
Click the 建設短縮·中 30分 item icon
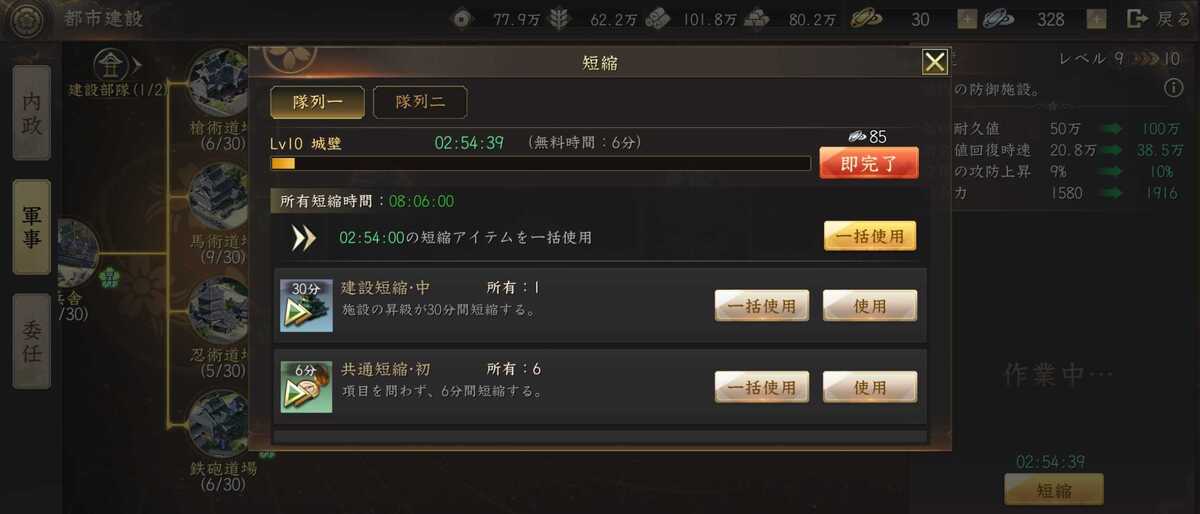click(306, 305)
